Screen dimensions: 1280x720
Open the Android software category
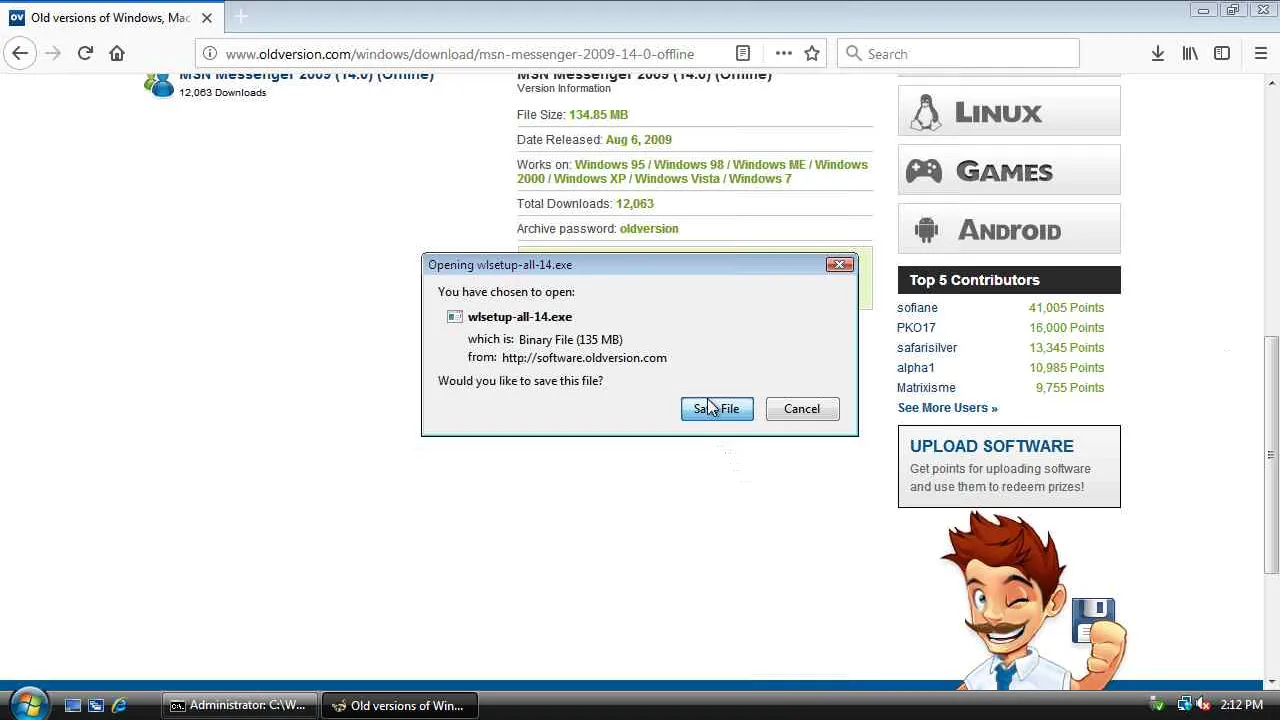coord(1009,229)
